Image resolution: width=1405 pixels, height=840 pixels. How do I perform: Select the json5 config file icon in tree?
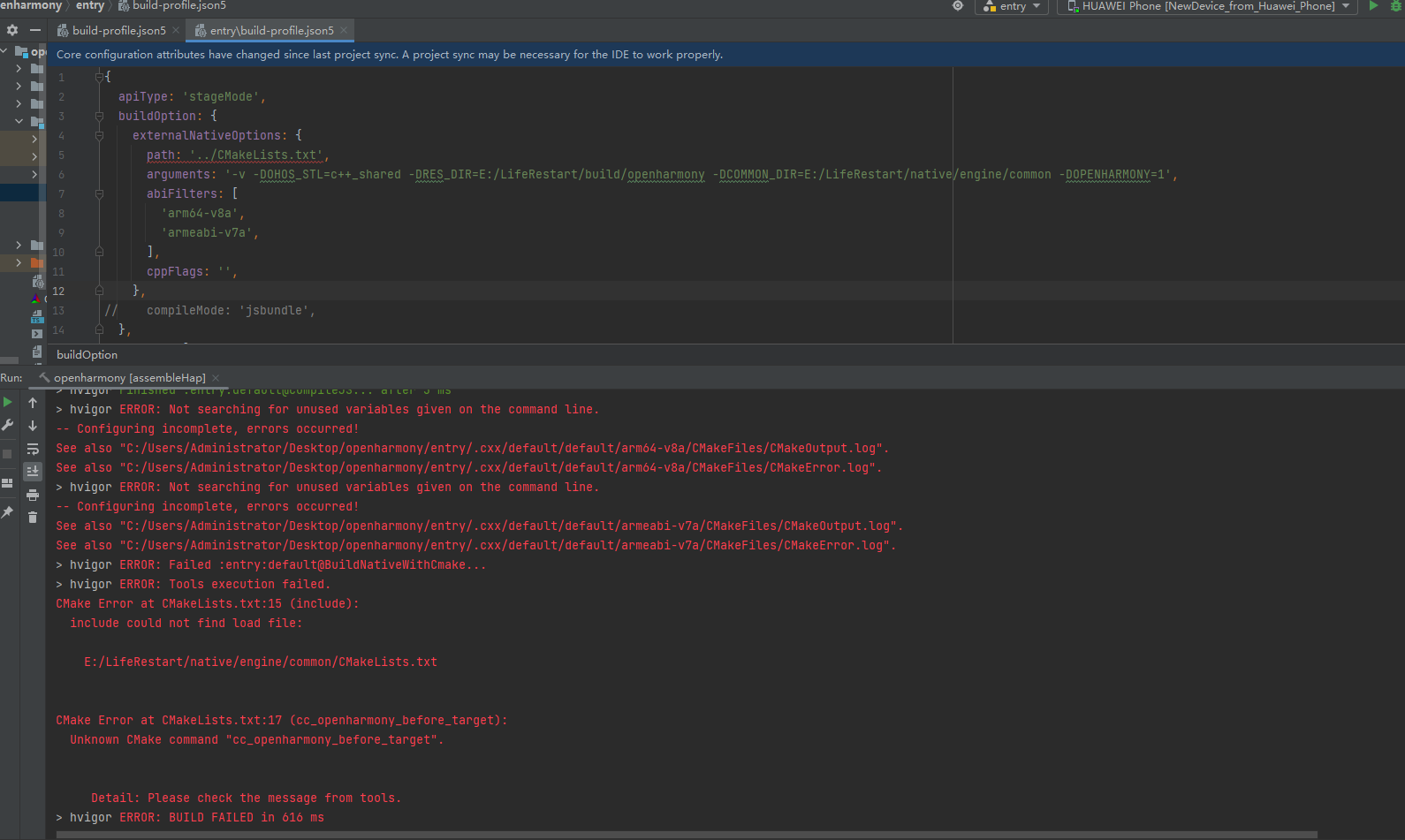(x=37, y=282)
